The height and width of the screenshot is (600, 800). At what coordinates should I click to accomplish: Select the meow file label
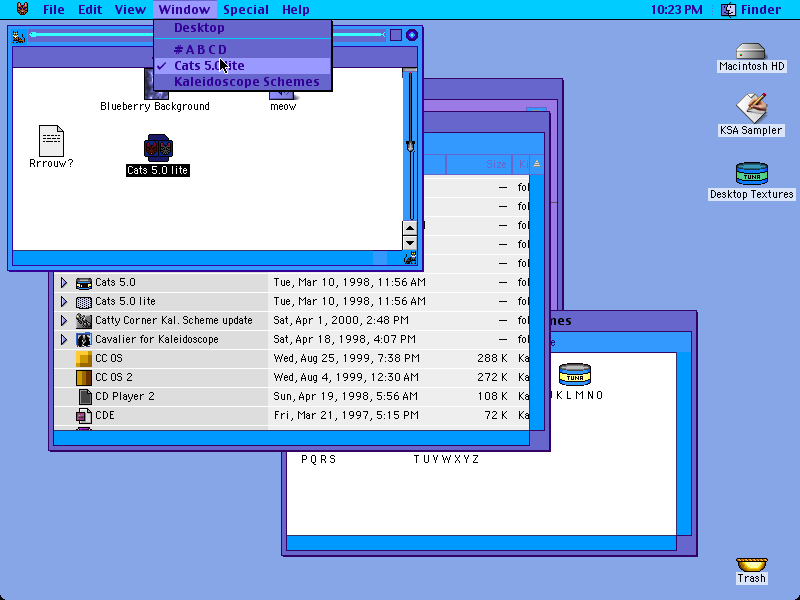[x=283, y=106]
